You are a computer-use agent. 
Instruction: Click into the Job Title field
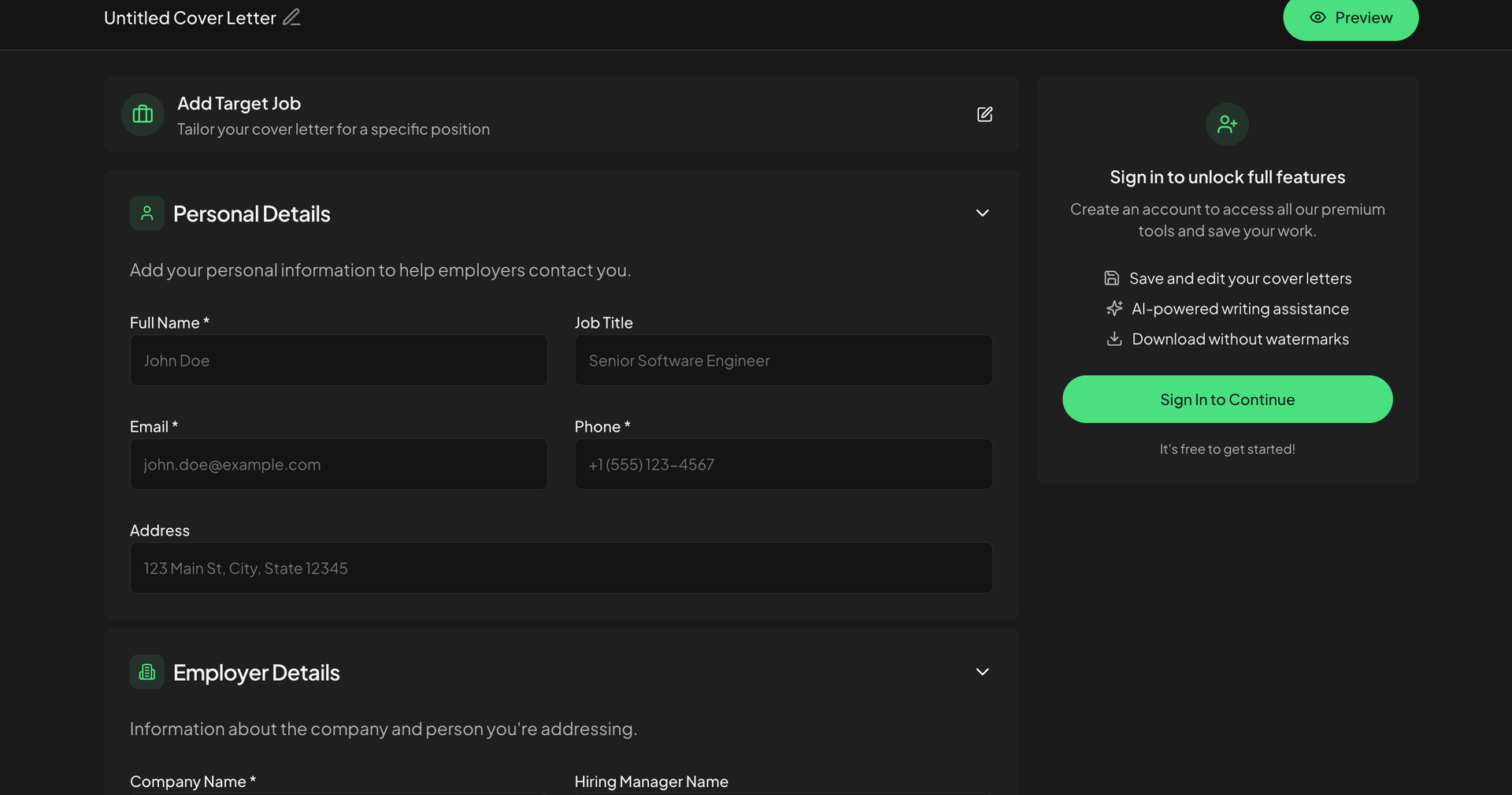tap(783, 361)
